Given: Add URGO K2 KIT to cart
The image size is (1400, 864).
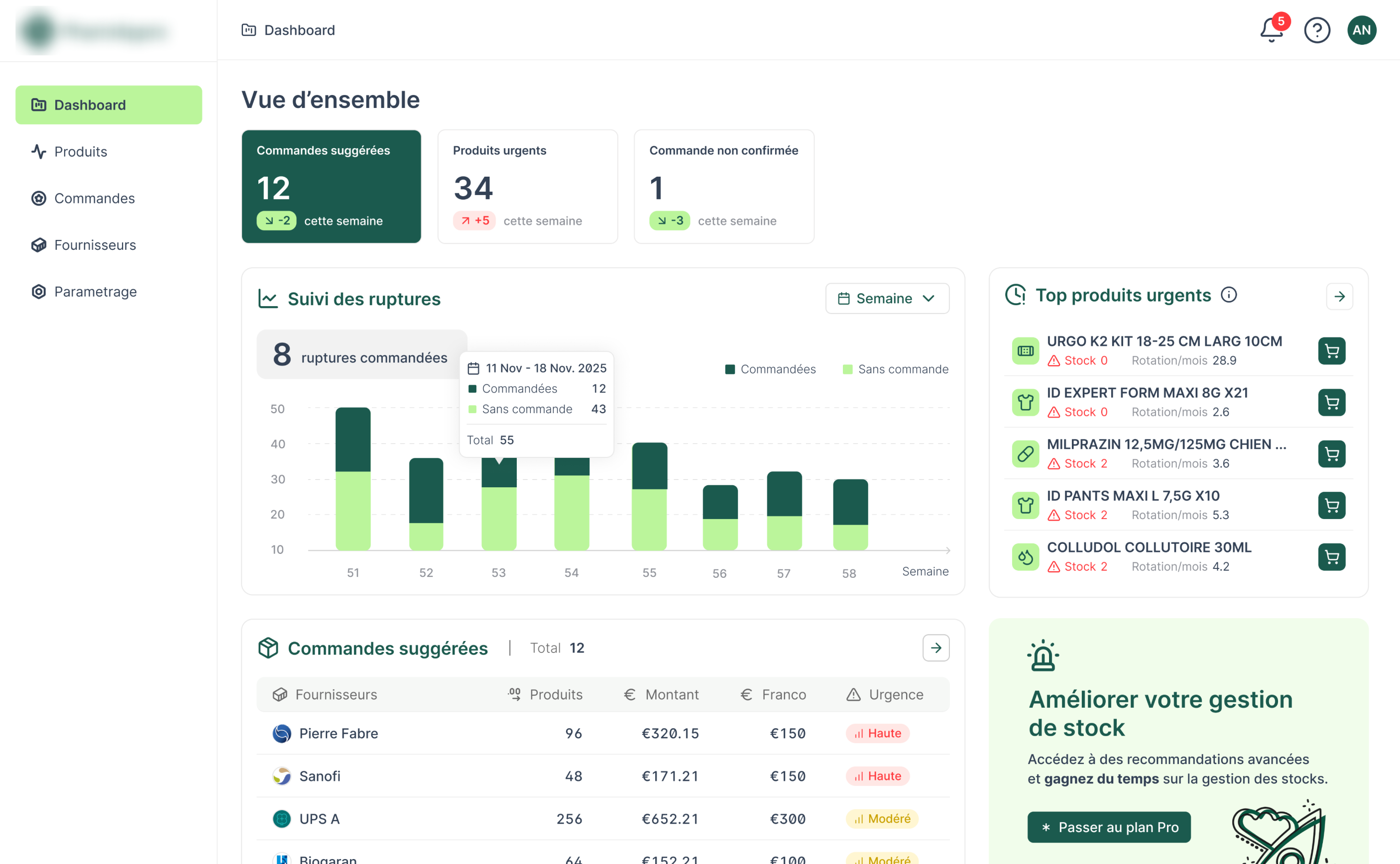Looking at the screenshot, I should tap(1331, 351).
